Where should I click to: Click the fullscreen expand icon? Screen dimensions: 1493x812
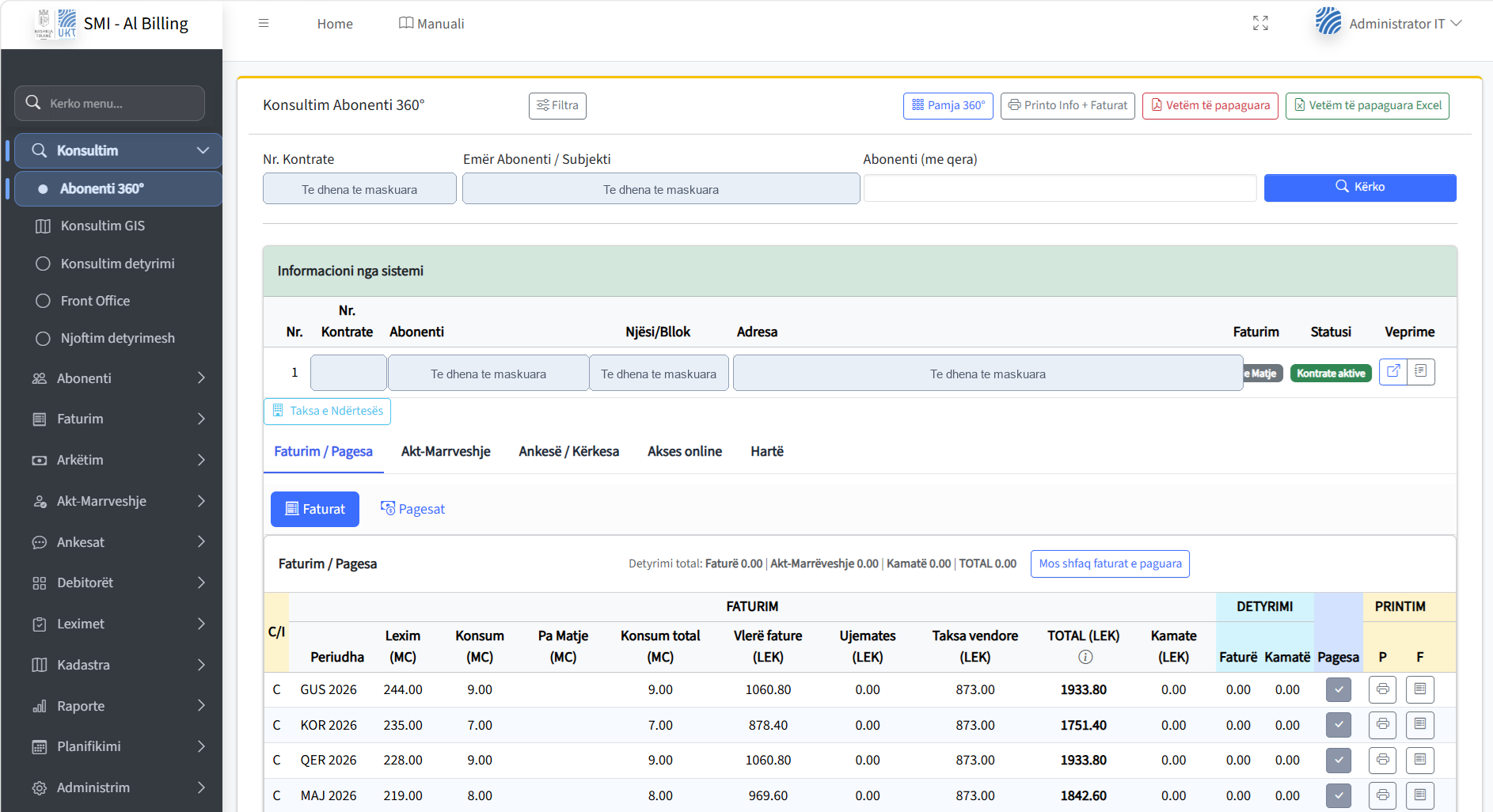pos(1260,24)
